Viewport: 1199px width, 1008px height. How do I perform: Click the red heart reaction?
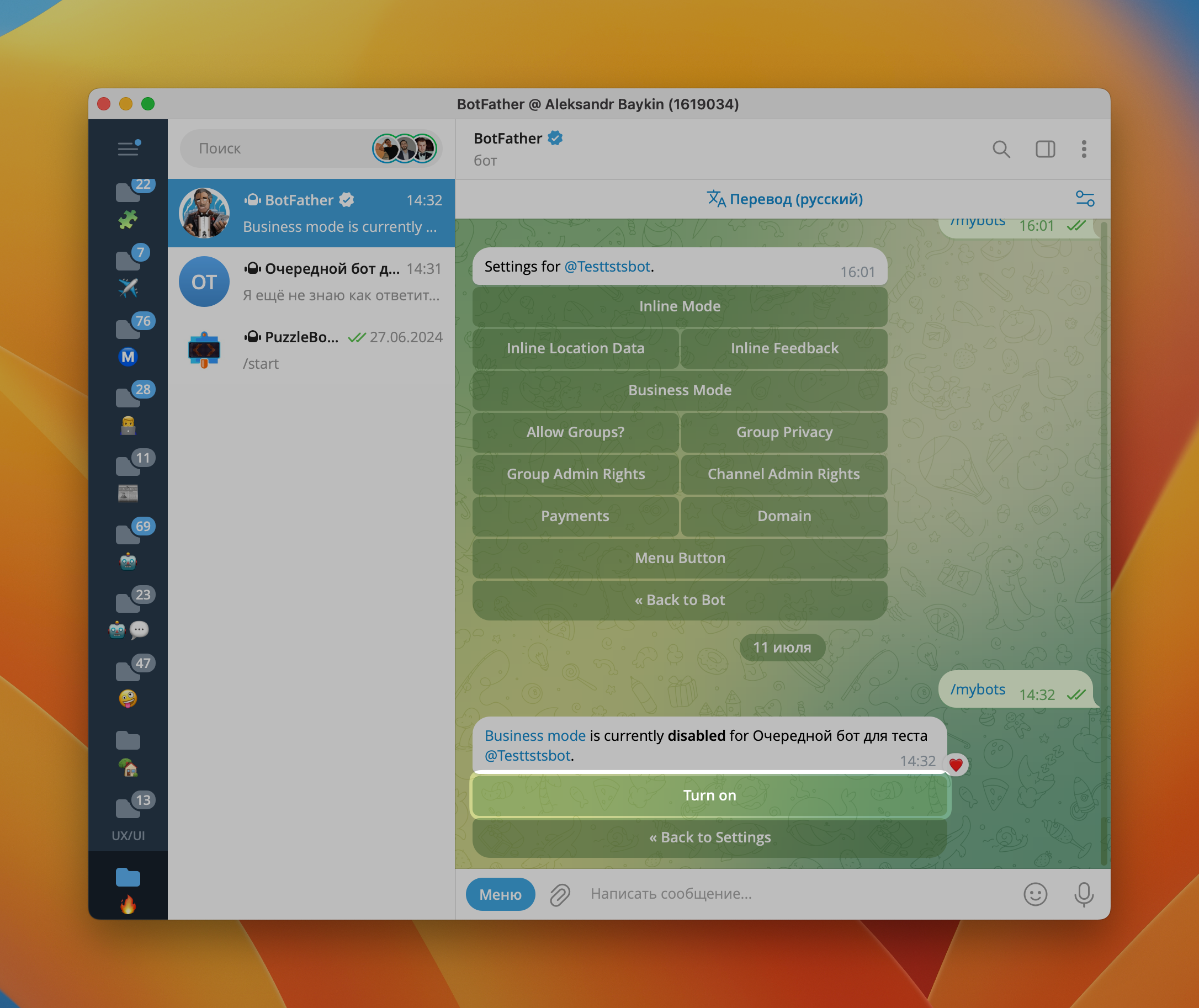(956, 765)
